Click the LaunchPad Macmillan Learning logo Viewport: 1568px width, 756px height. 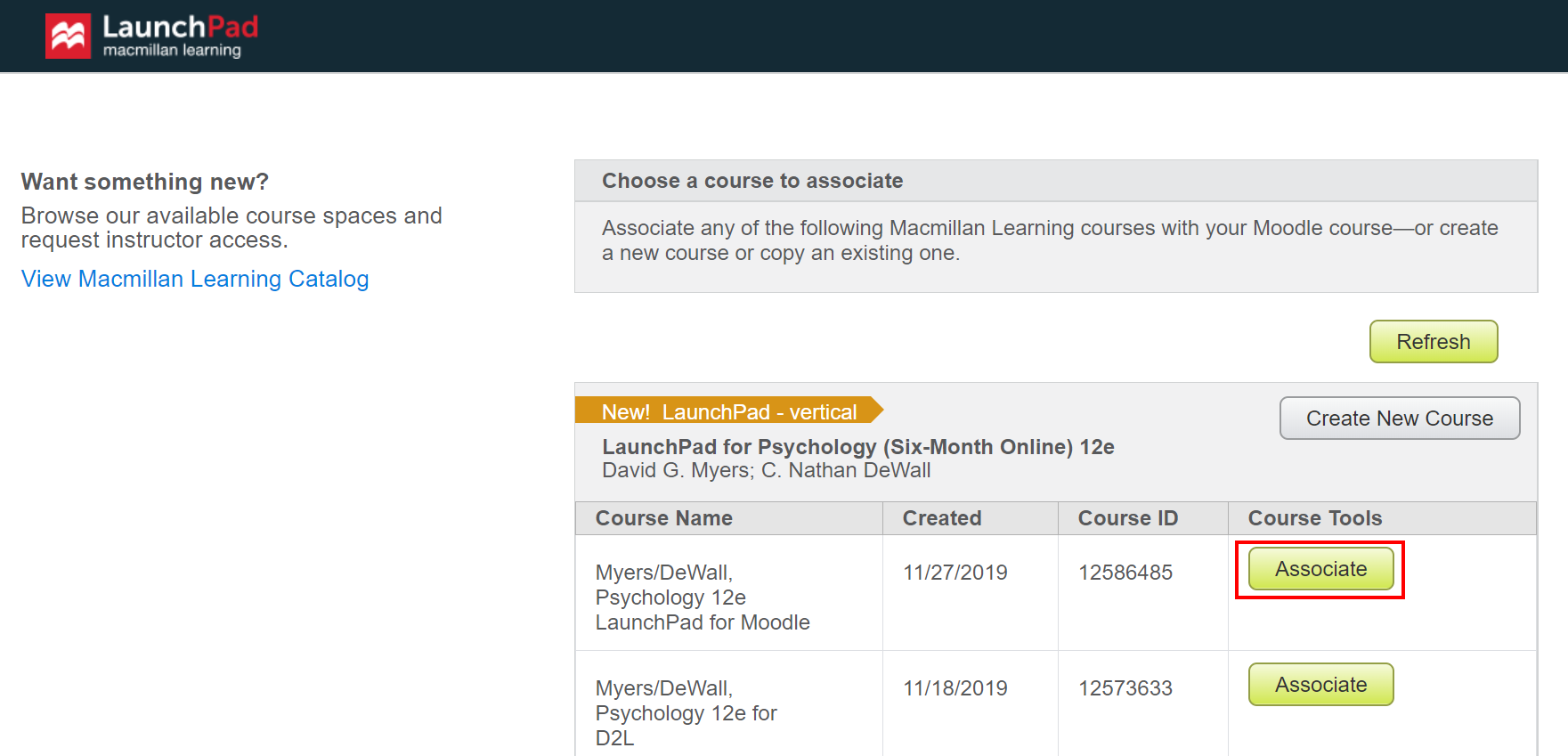(152, 37)
